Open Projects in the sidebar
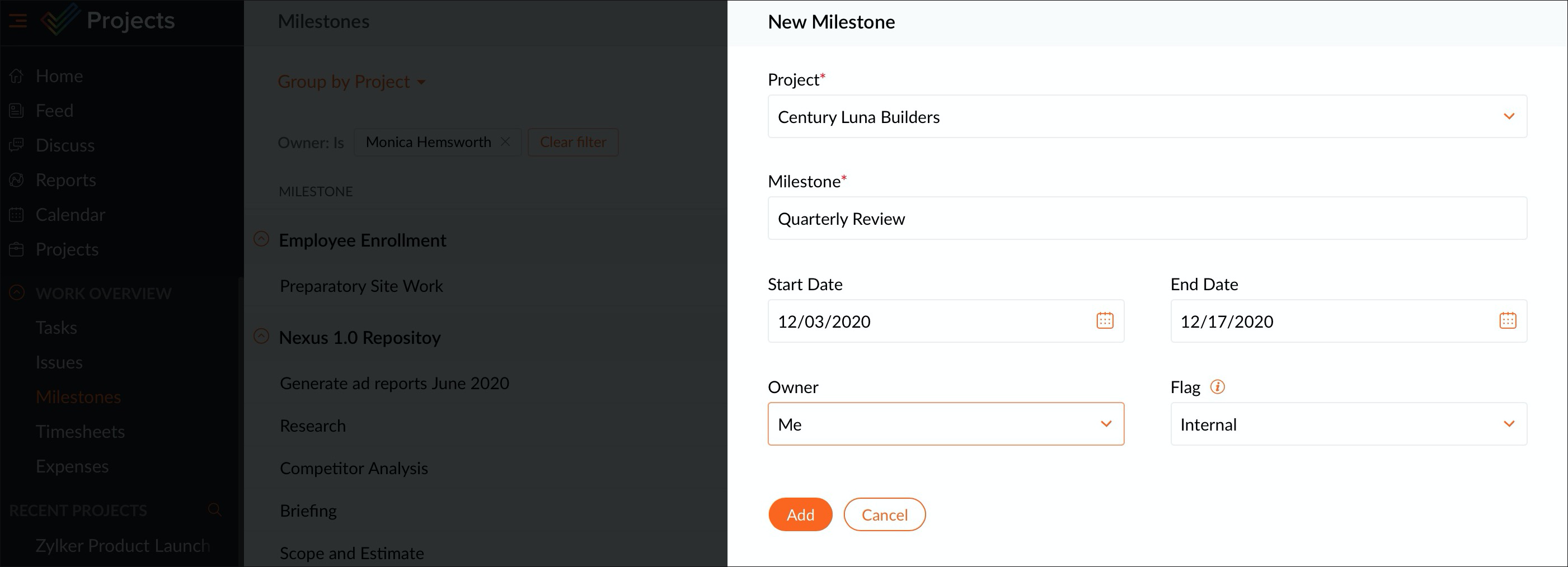The width and height of the screenshot is (1568, 567). (67, 249)
